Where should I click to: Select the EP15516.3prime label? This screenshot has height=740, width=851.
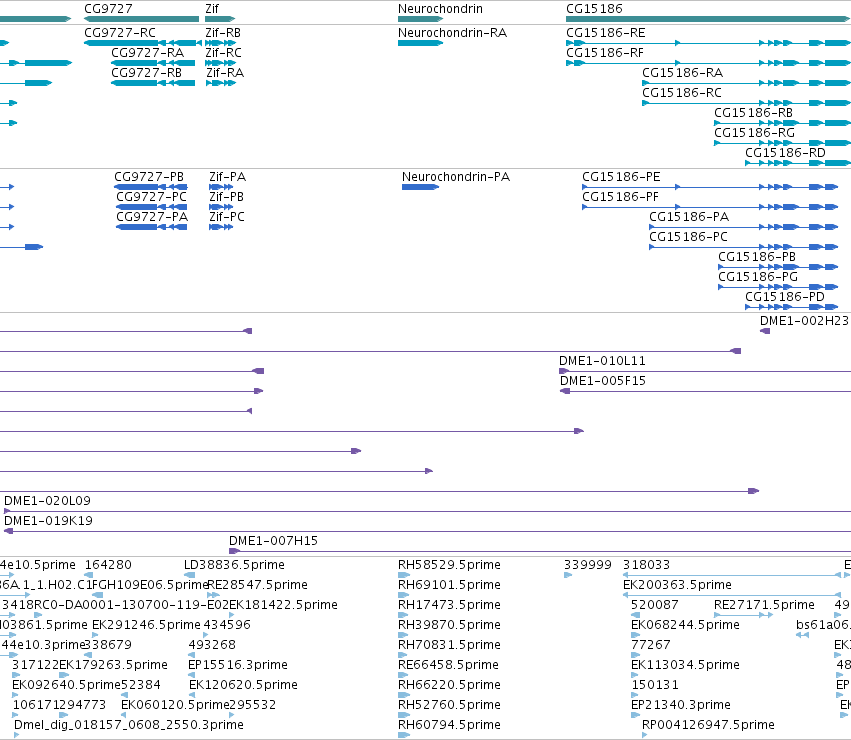click(238, 666)
